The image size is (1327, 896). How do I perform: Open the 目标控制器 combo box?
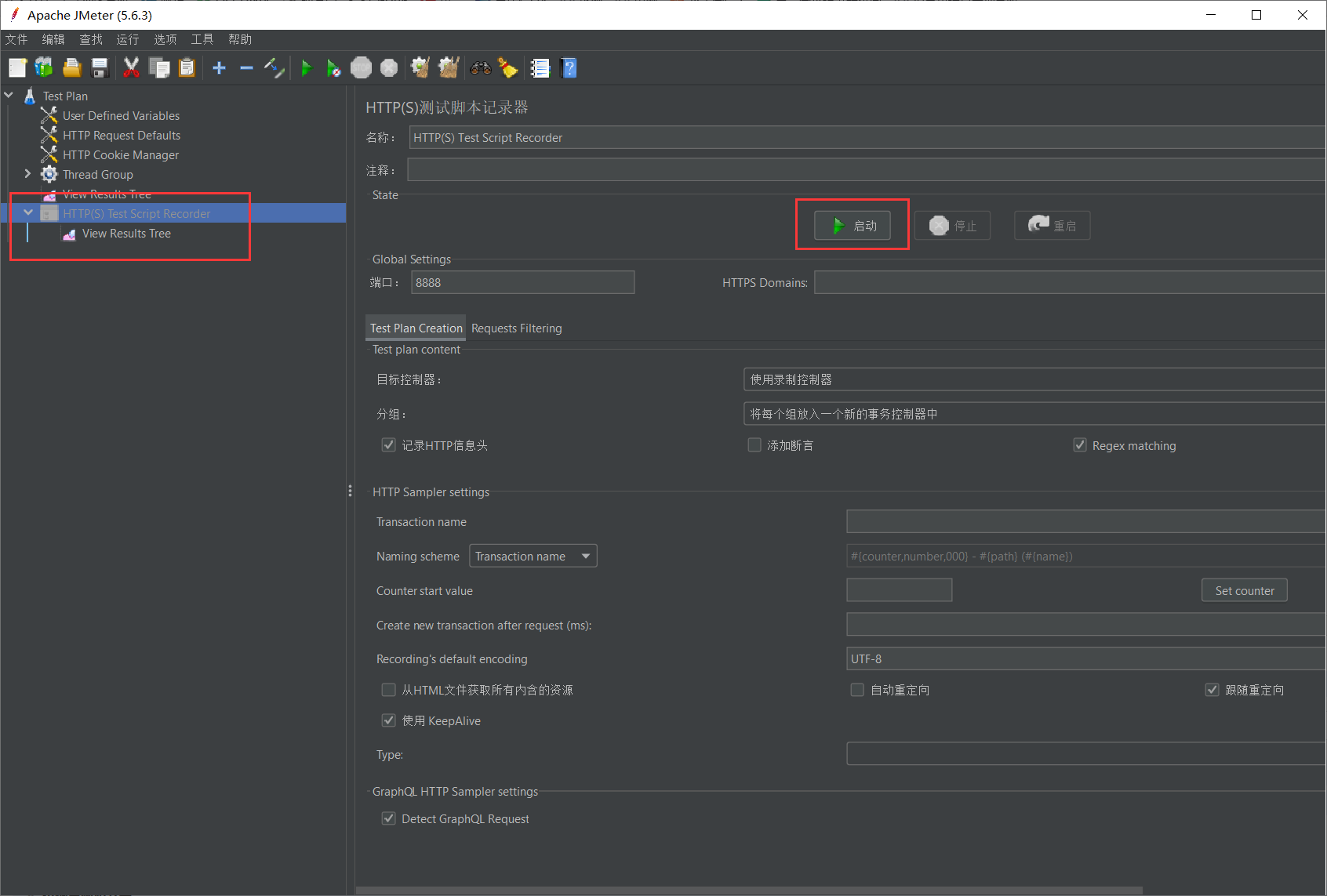[1034, 379]
